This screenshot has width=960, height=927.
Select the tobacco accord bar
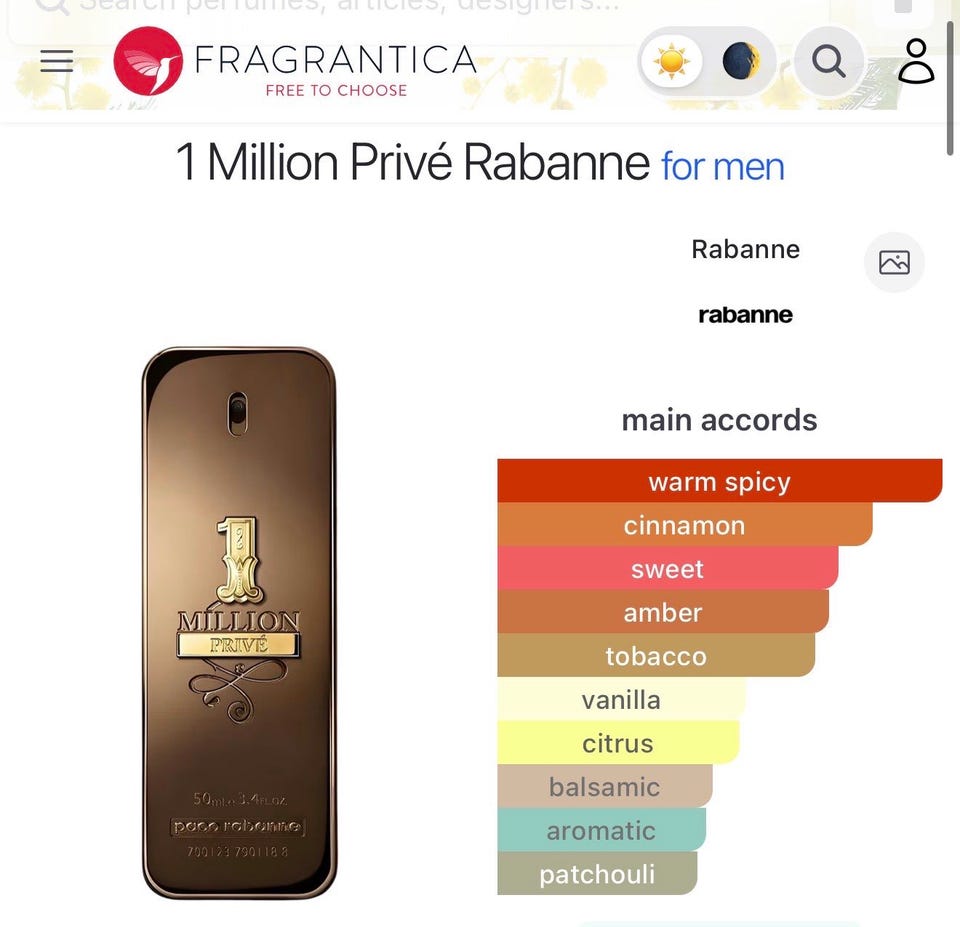click(x=656, y=655)
